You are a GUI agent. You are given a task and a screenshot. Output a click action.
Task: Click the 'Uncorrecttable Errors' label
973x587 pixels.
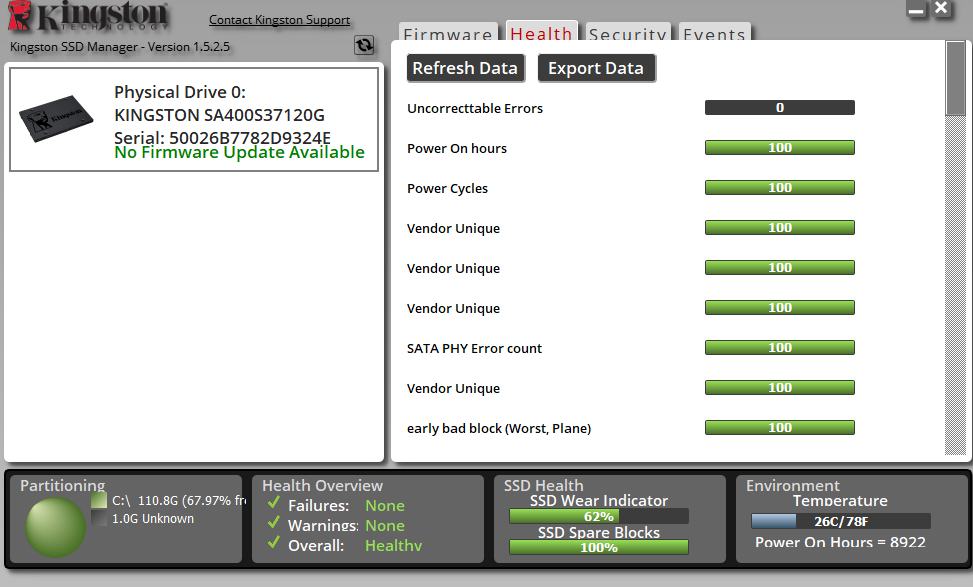475,109
